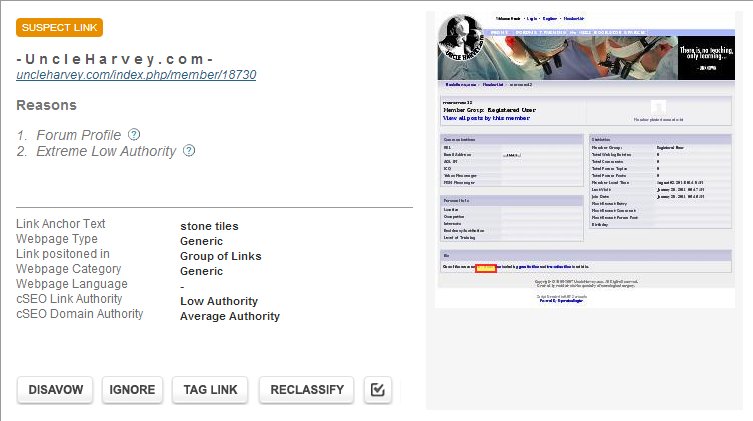753x421 pixels.
Task: Click 'View all posts by this member'
Action: coord(486,118)
